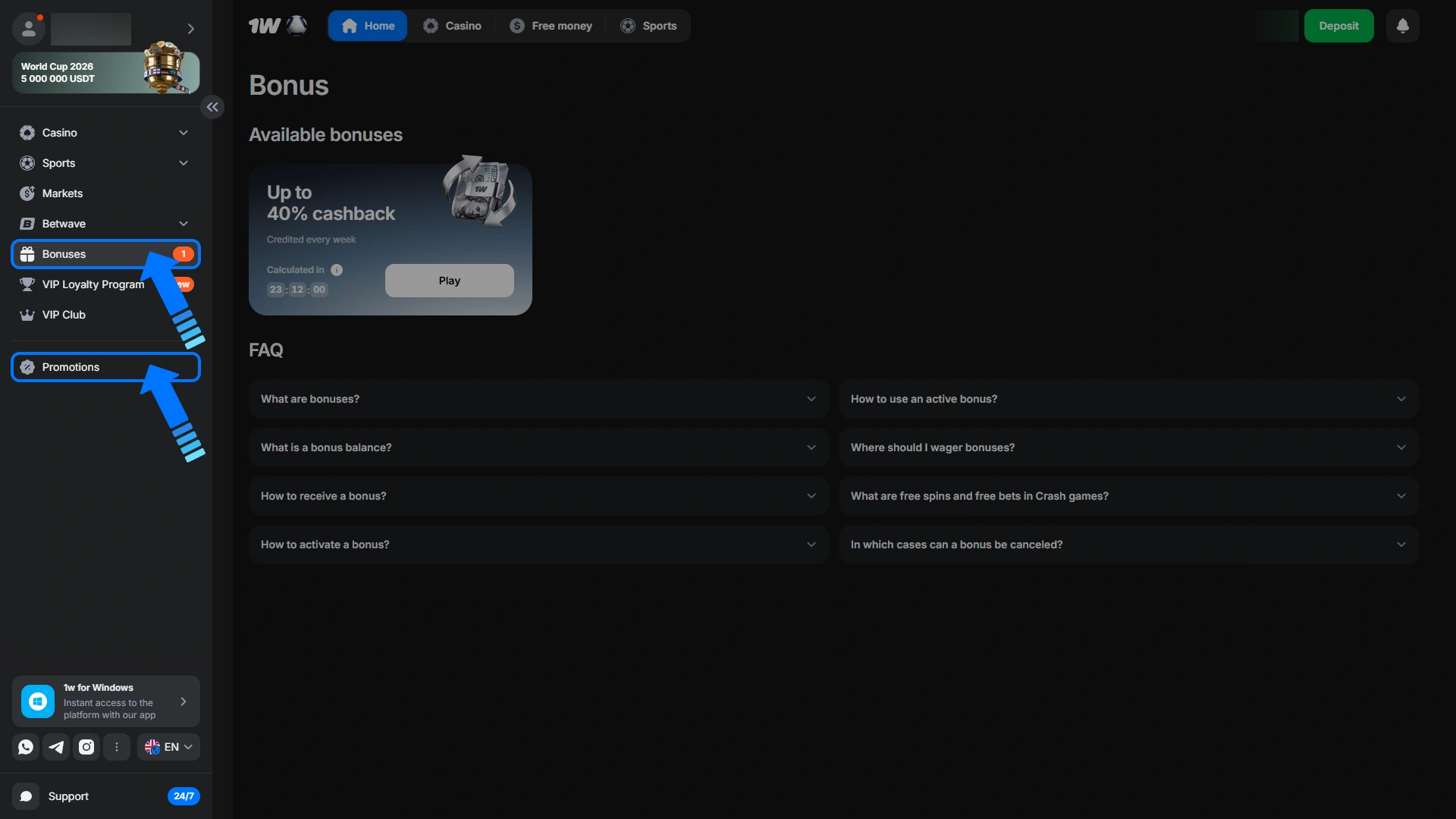Open Telegram social link

click(x=56, y=747)
